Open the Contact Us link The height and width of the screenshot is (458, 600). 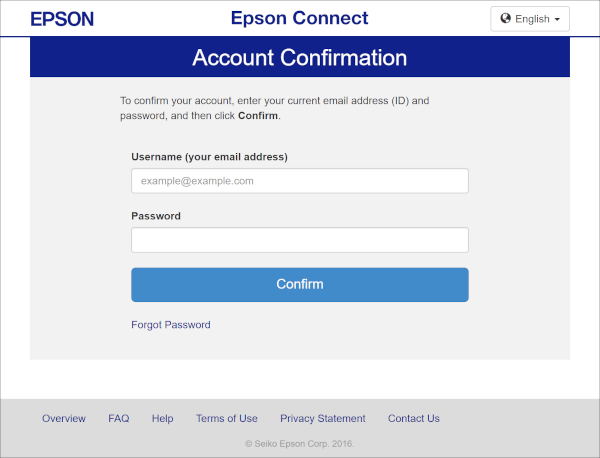[414, 418]
